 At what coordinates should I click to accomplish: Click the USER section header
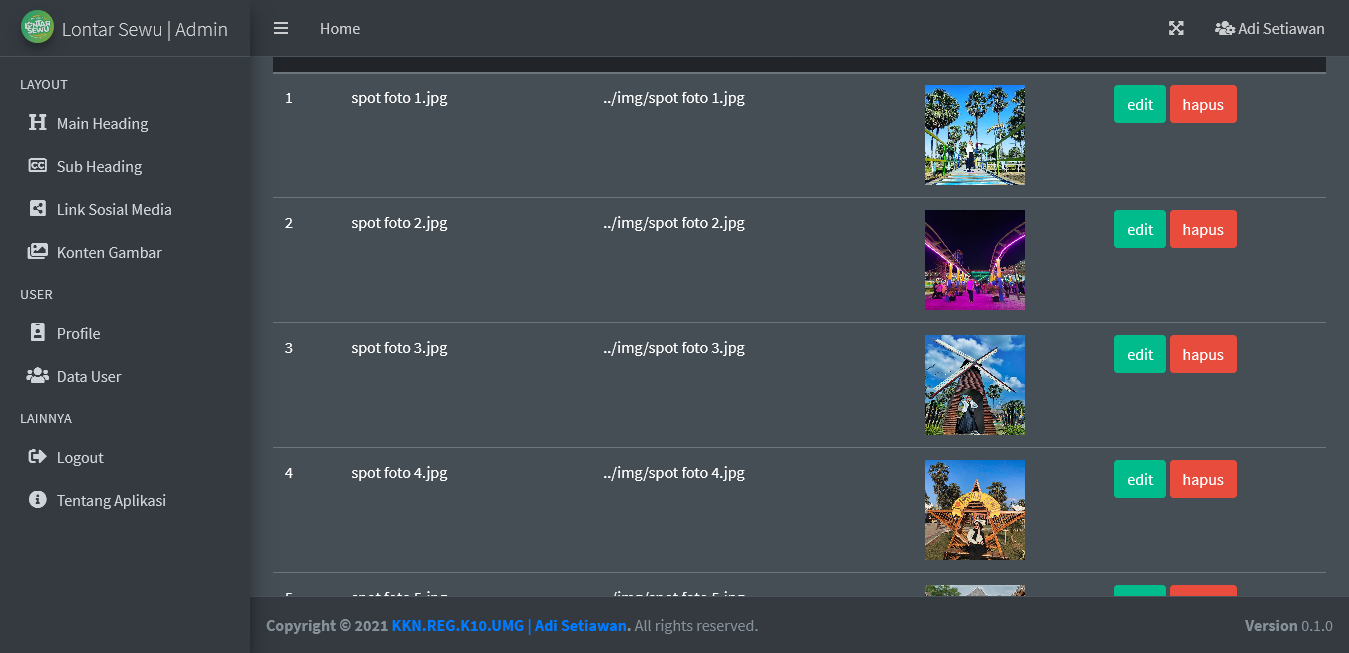[x=37, y=295]
